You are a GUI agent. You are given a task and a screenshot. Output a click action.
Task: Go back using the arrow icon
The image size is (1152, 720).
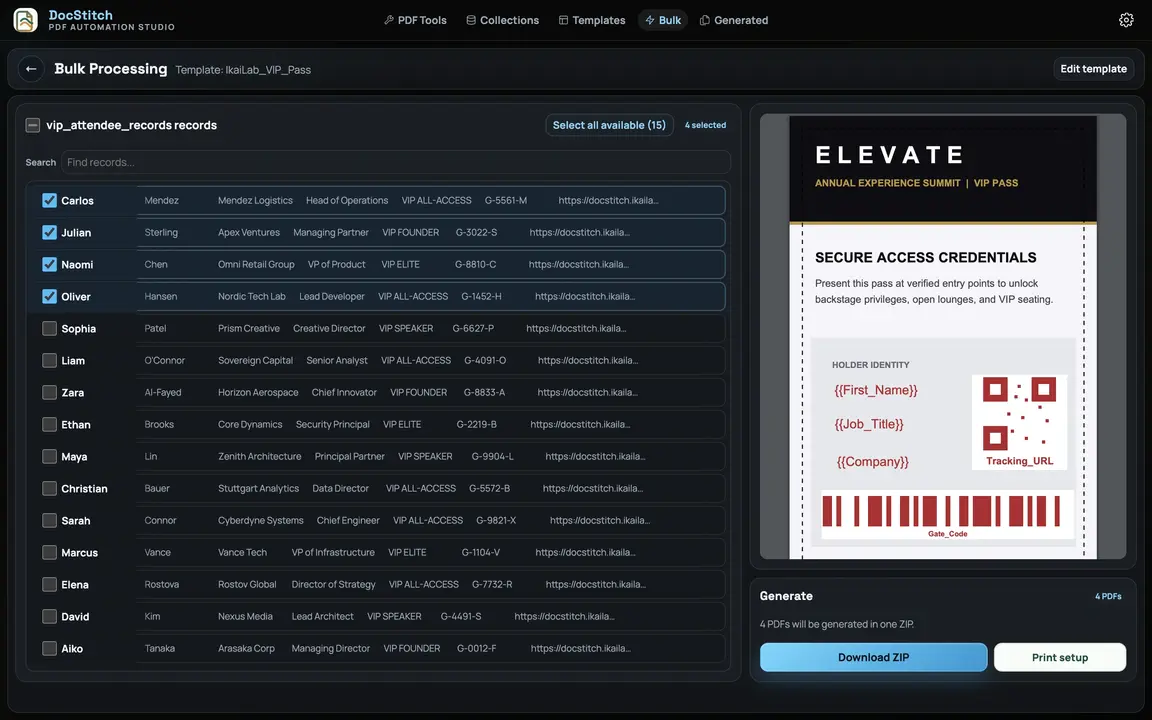(31, 69)
